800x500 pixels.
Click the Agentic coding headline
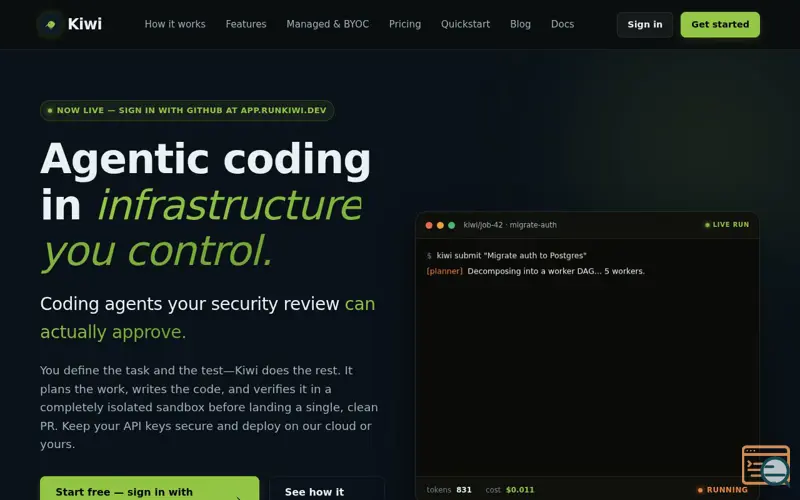[x=206, y=159]
